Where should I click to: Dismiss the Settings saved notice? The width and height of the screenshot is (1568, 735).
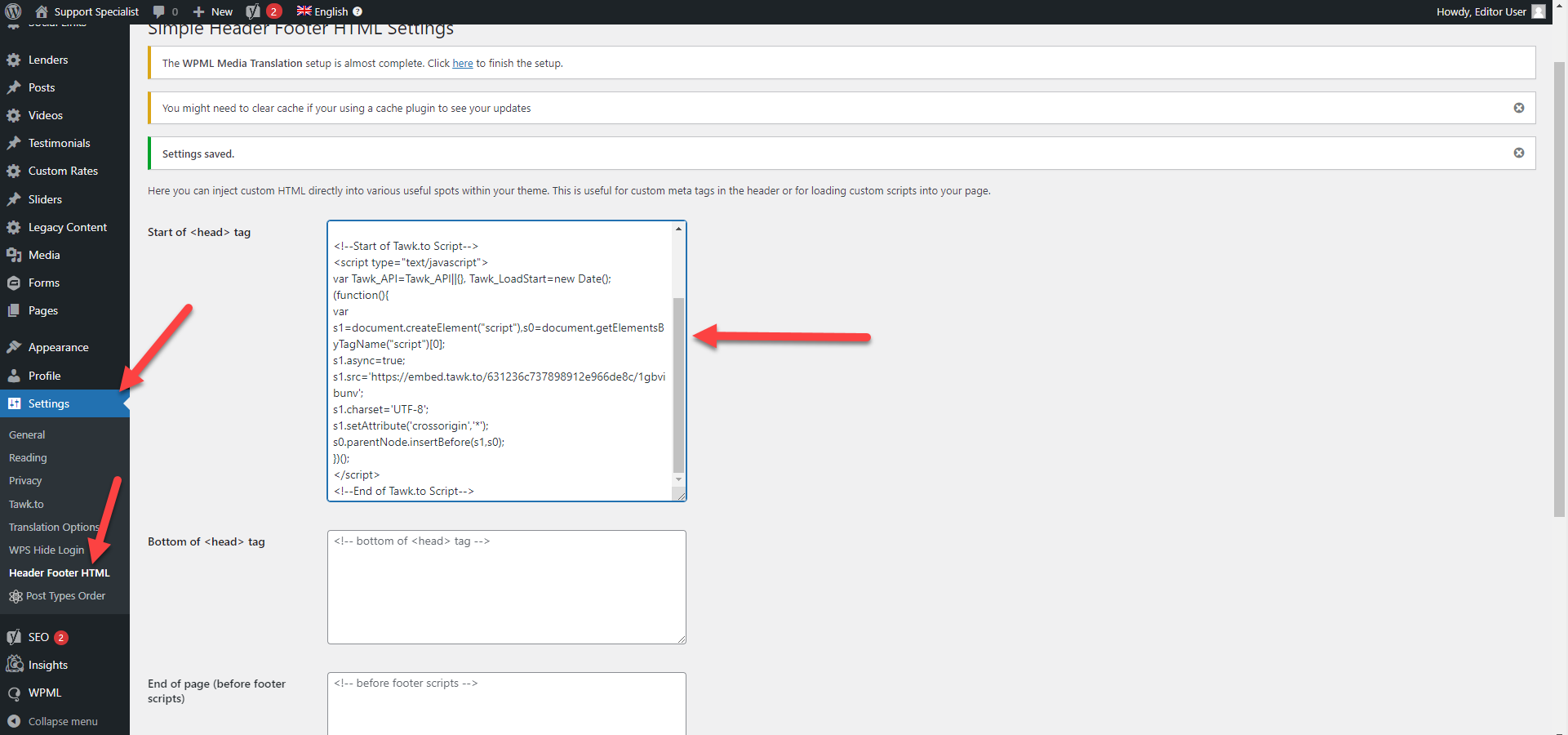(1519, 153)
